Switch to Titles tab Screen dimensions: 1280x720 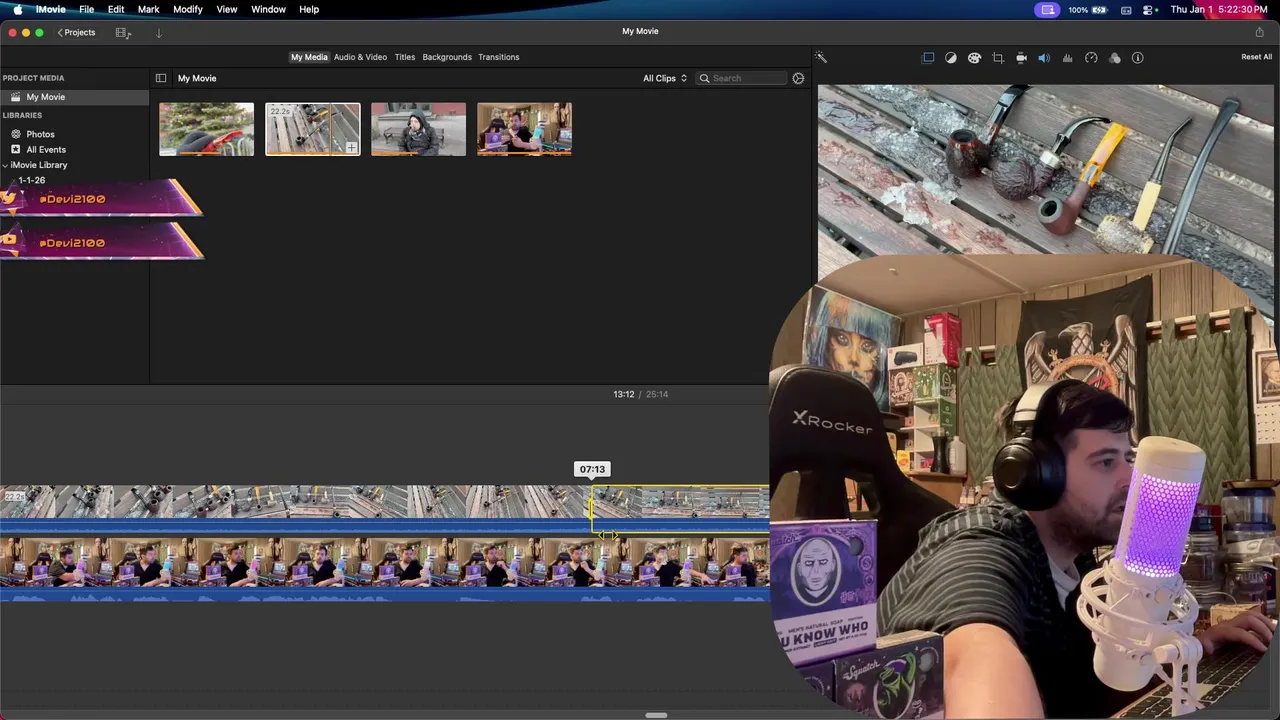coord(404,57)
